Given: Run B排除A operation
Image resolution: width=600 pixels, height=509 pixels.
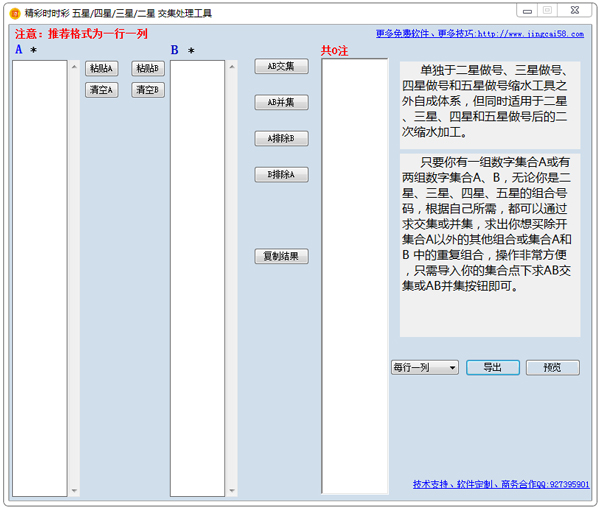Looking at the screenshot, I should (281, 175).
